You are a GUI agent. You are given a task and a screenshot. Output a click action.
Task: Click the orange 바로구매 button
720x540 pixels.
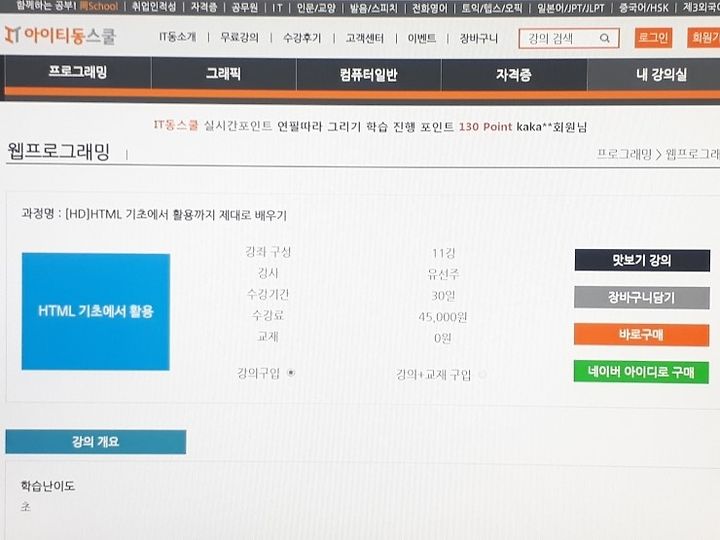click(x=641, y=335)
